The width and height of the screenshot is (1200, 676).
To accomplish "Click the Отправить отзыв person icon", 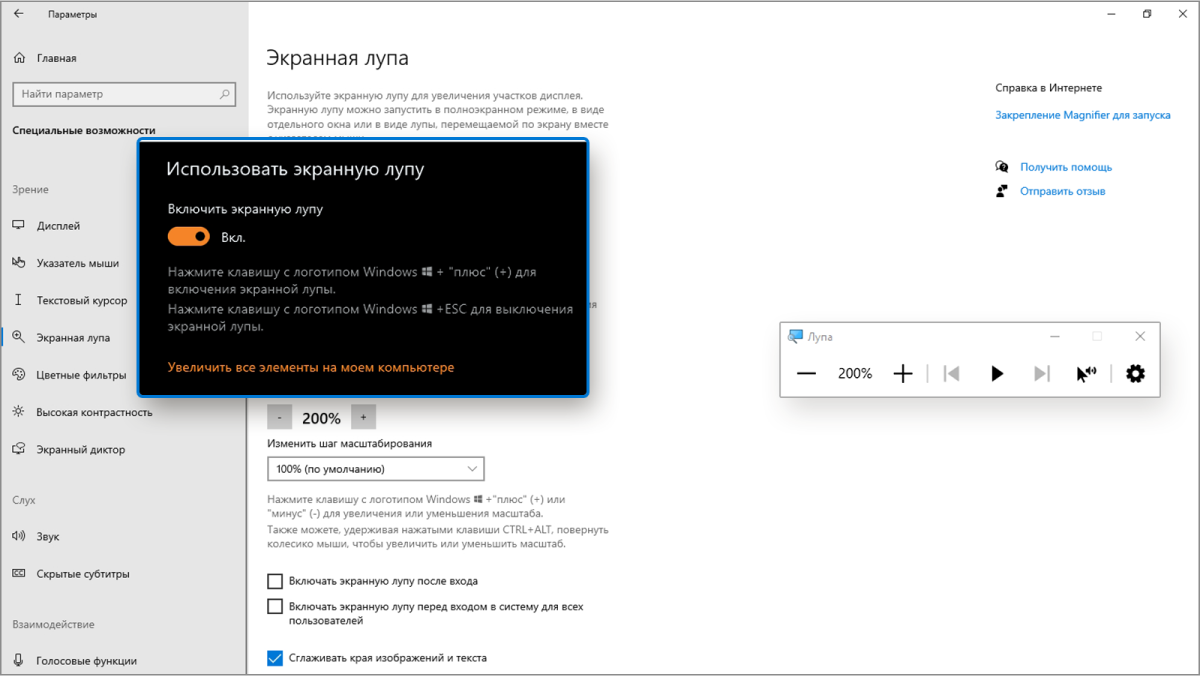I will click(1002, 191).
